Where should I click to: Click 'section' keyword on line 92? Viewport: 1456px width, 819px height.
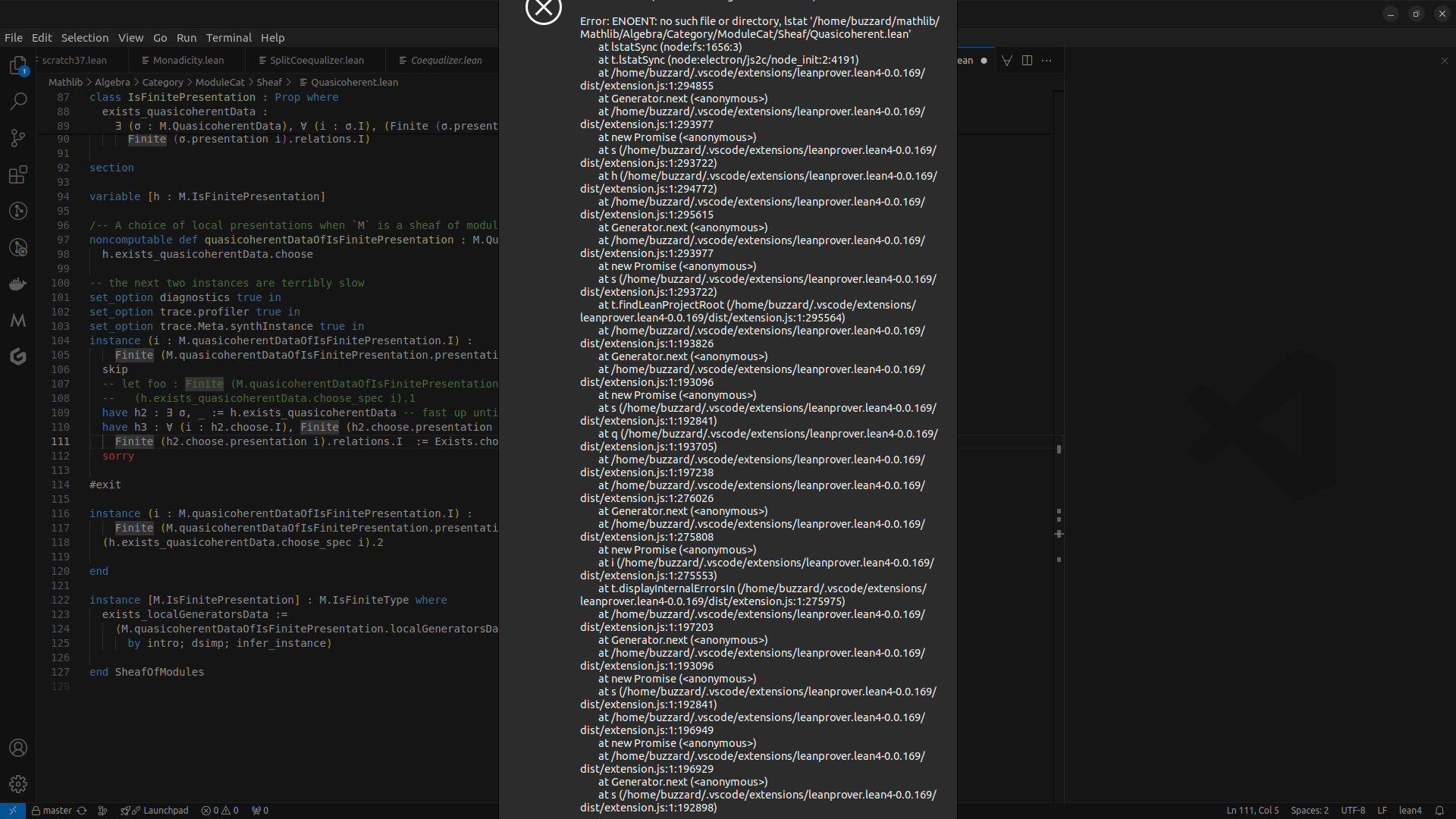(111, 168)
